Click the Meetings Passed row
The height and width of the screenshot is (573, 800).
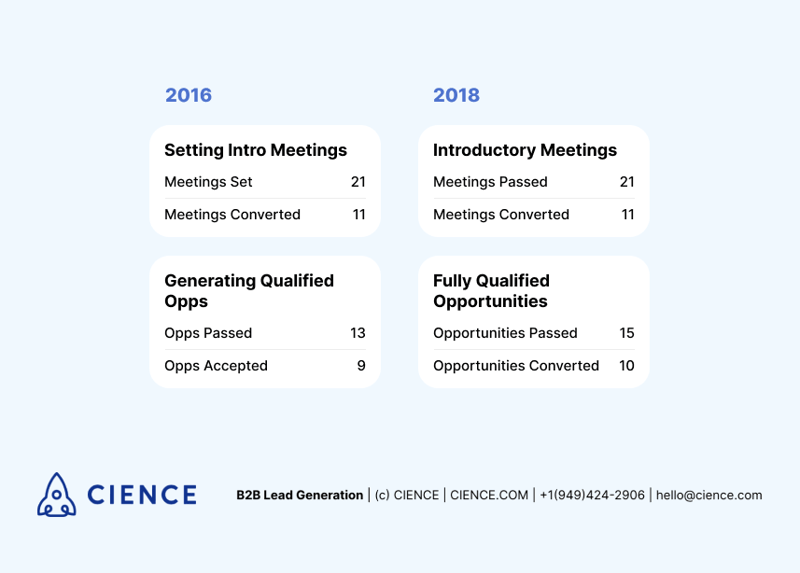534,182
